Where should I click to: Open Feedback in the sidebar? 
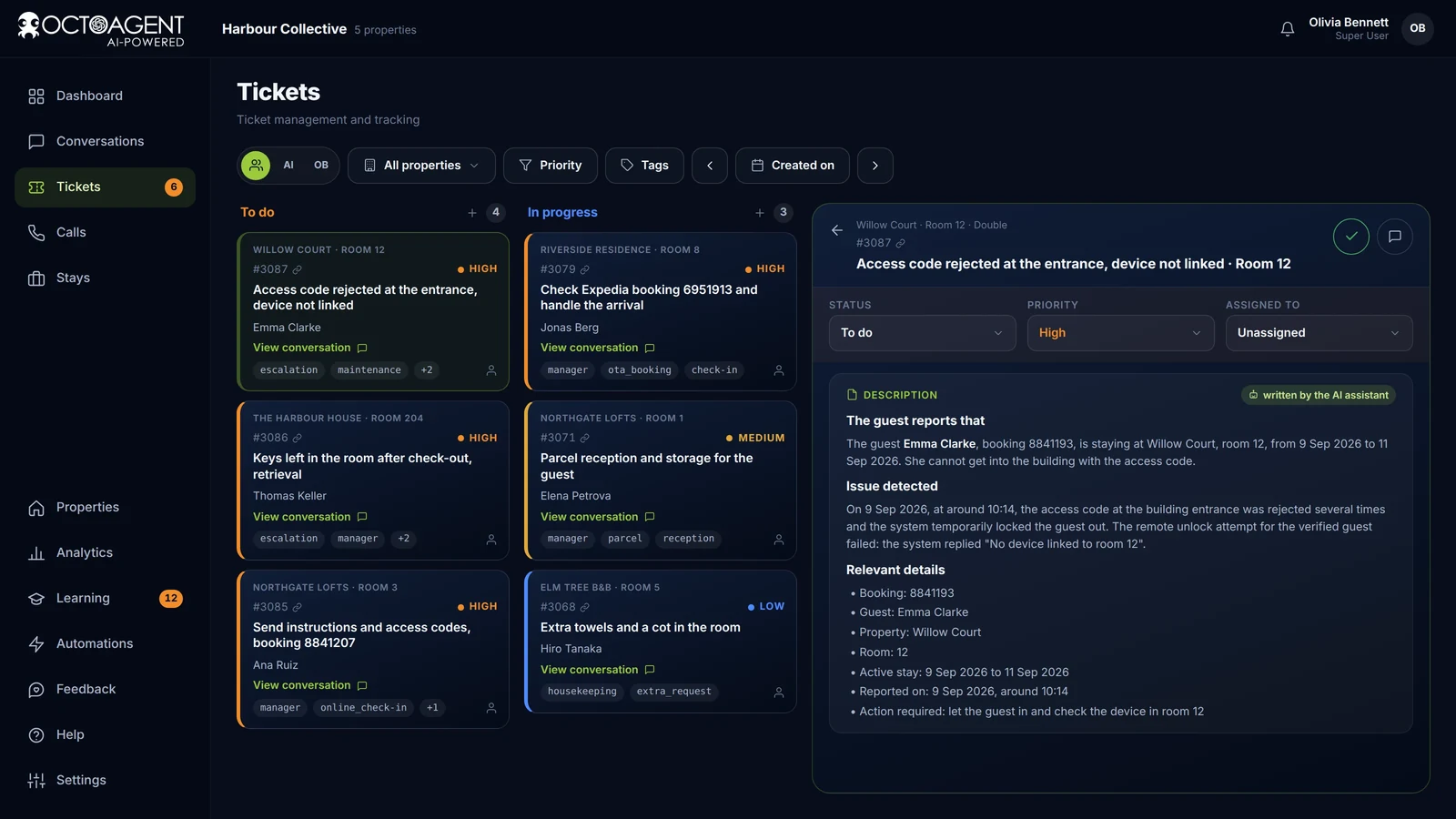(x=105, y=690)
